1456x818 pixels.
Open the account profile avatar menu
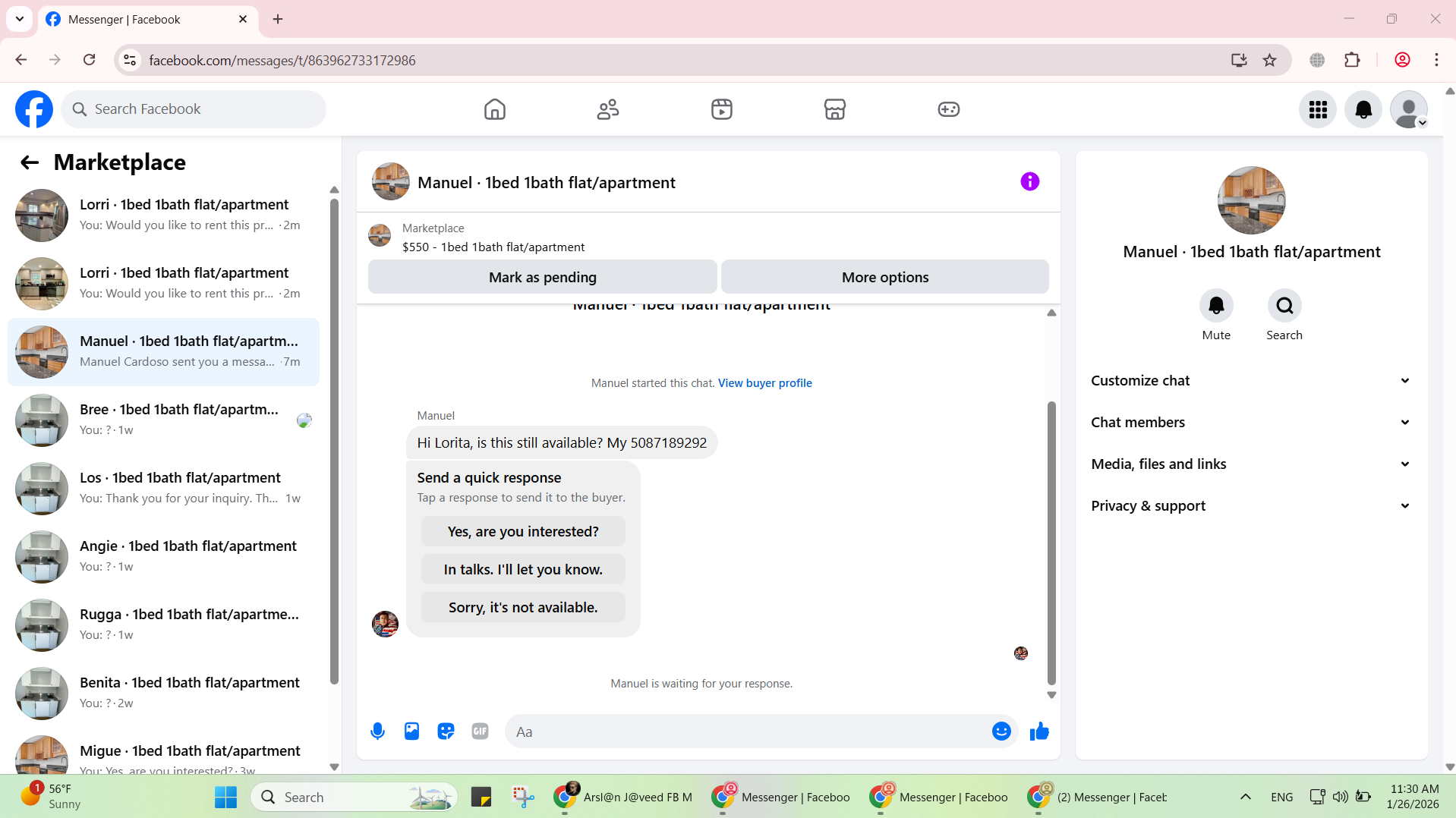click(1409, 110)
